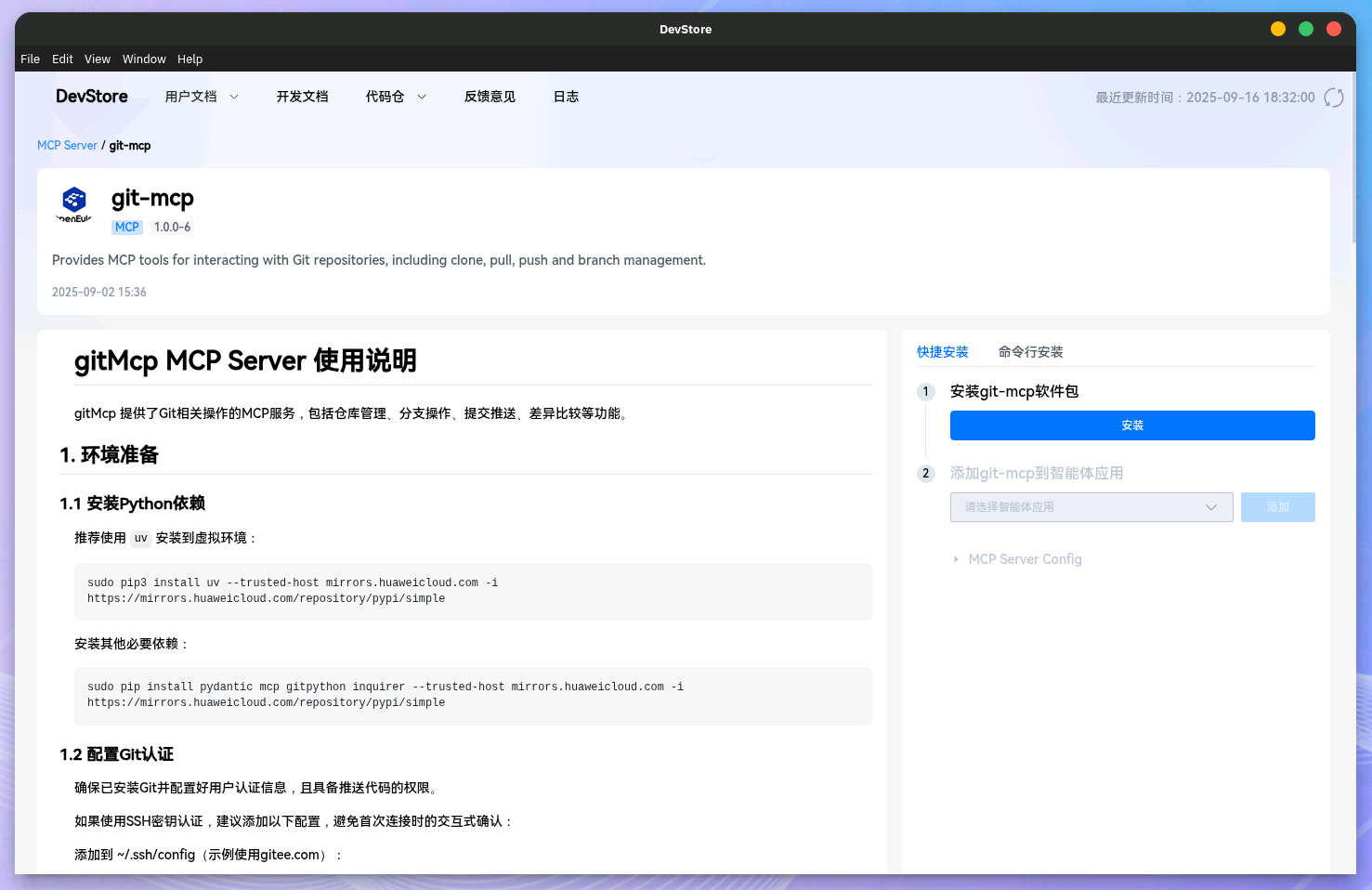Expand the MCP Server Config section
The height and width of the screenshot is (890, 1372).
(x=1024, y=559)
